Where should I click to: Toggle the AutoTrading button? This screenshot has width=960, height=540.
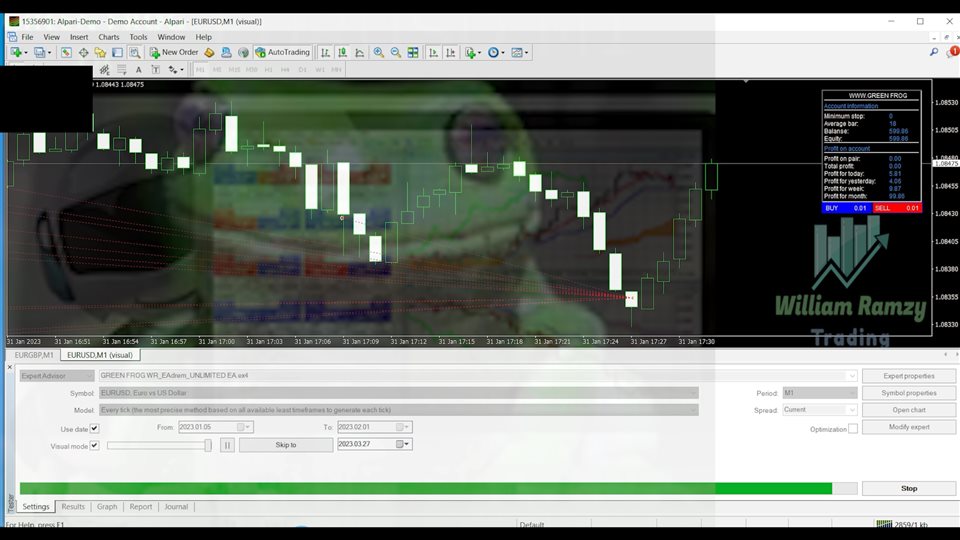click(x=283, y=53)
